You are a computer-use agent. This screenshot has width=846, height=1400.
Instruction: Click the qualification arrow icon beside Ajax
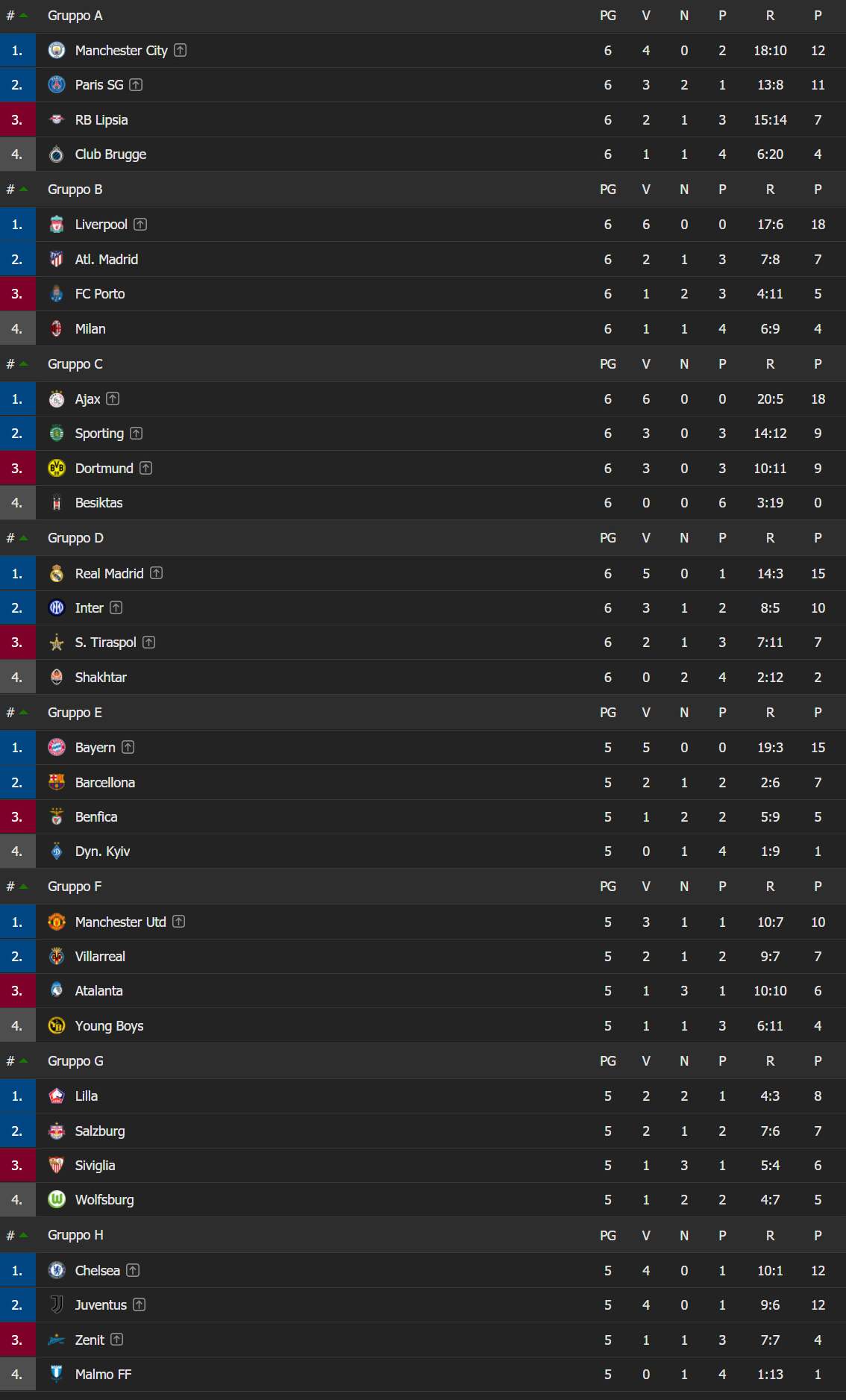[113, 399]
